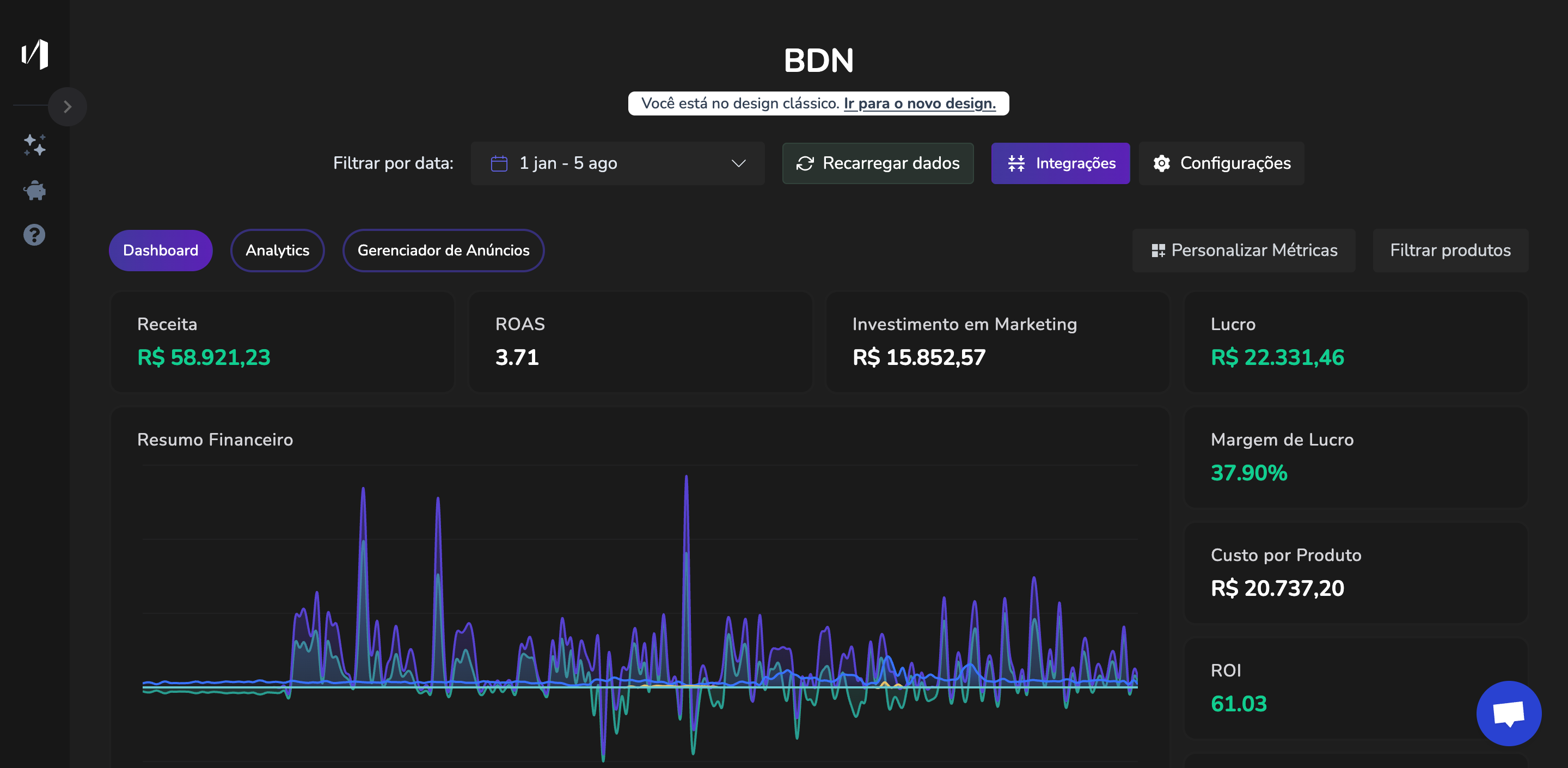
Task: Click the gear icon on Configurações
Action: click(1161, 163)
